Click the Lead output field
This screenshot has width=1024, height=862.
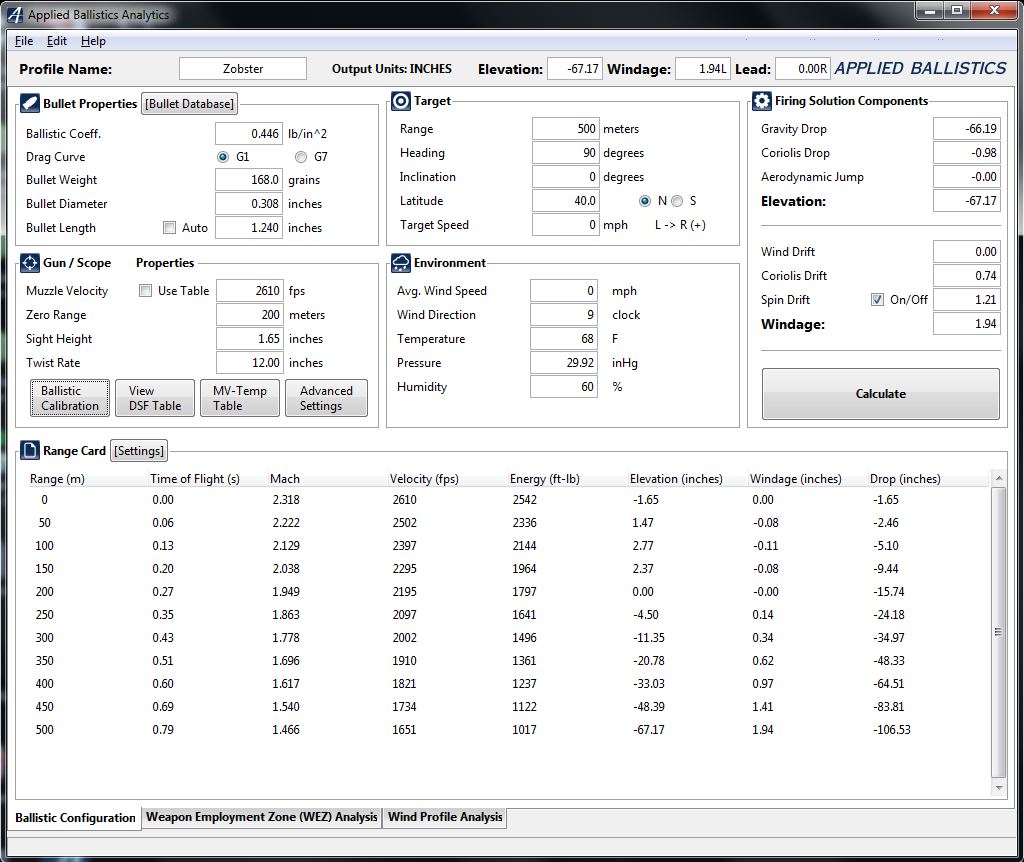tap(803, 69)
